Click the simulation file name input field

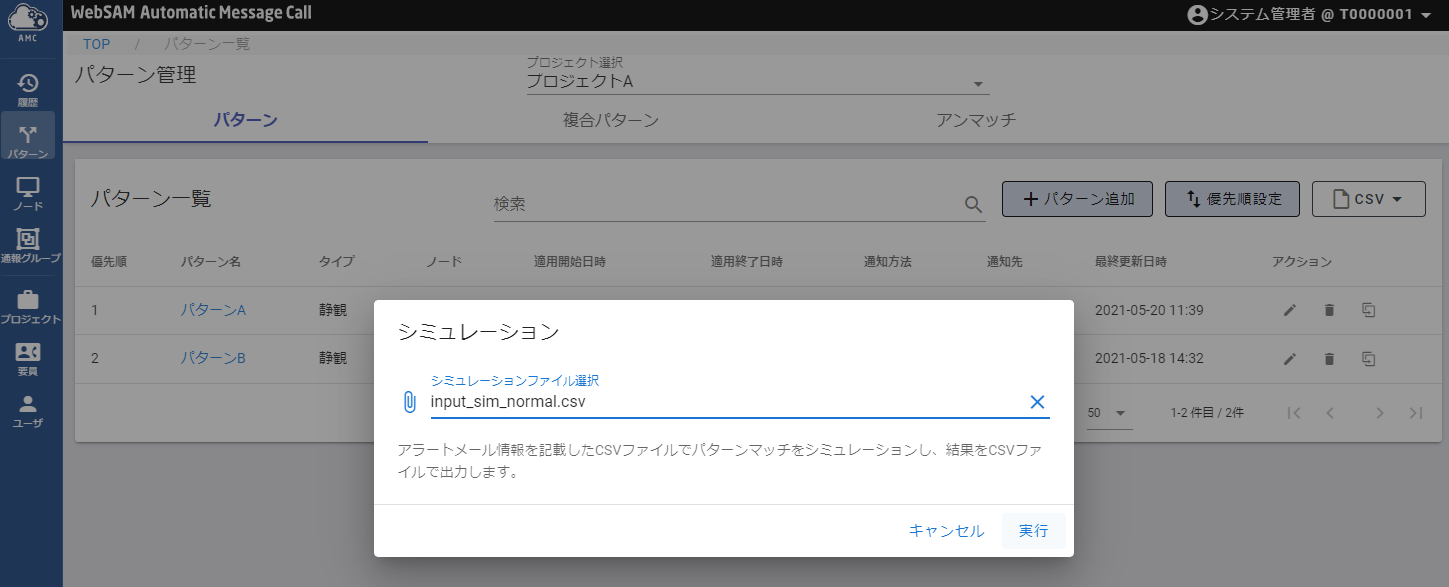pyautogui.click(x=720, y=402)
